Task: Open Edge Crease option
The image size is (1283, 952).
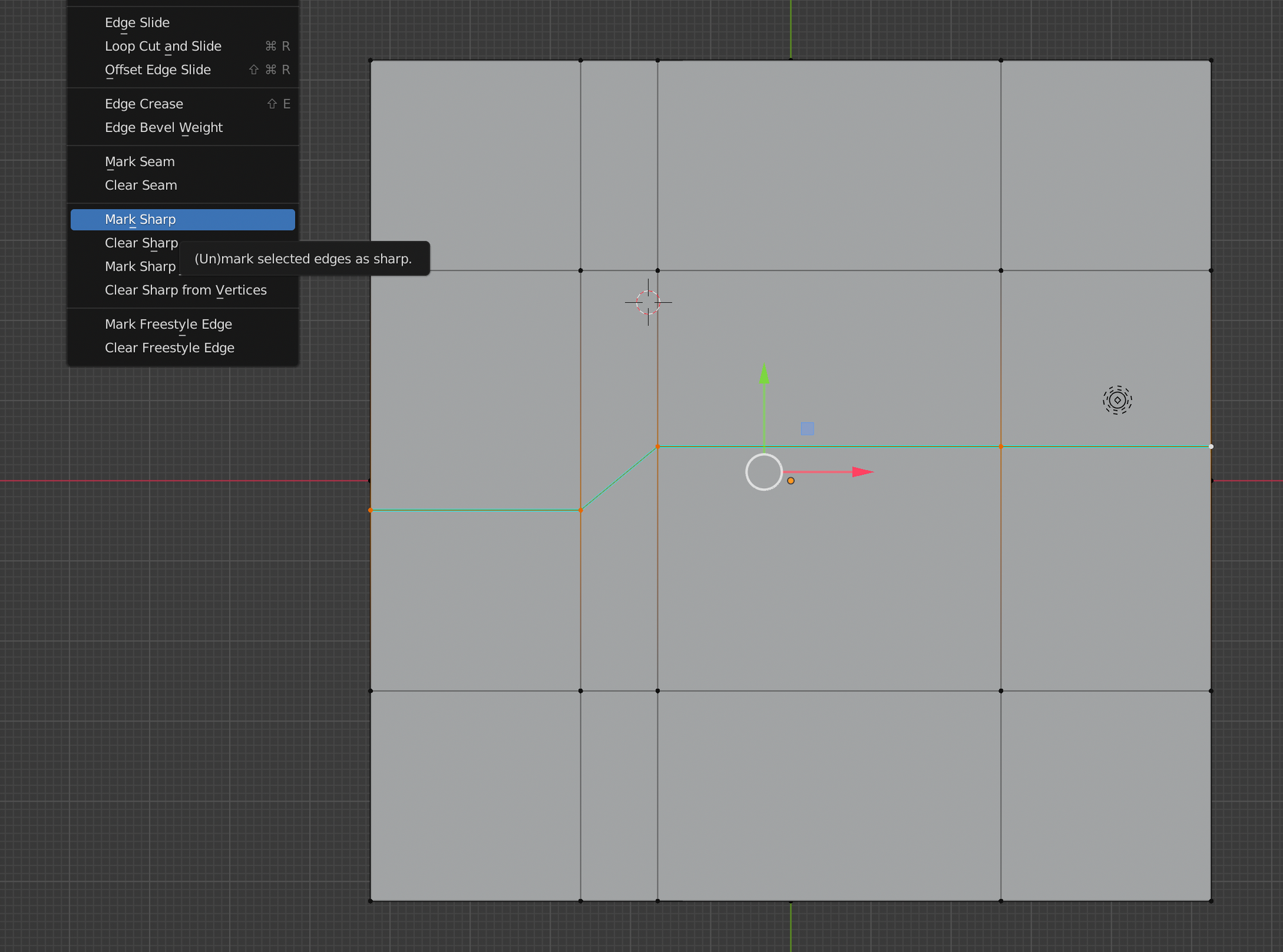Action: coord(183,104)
